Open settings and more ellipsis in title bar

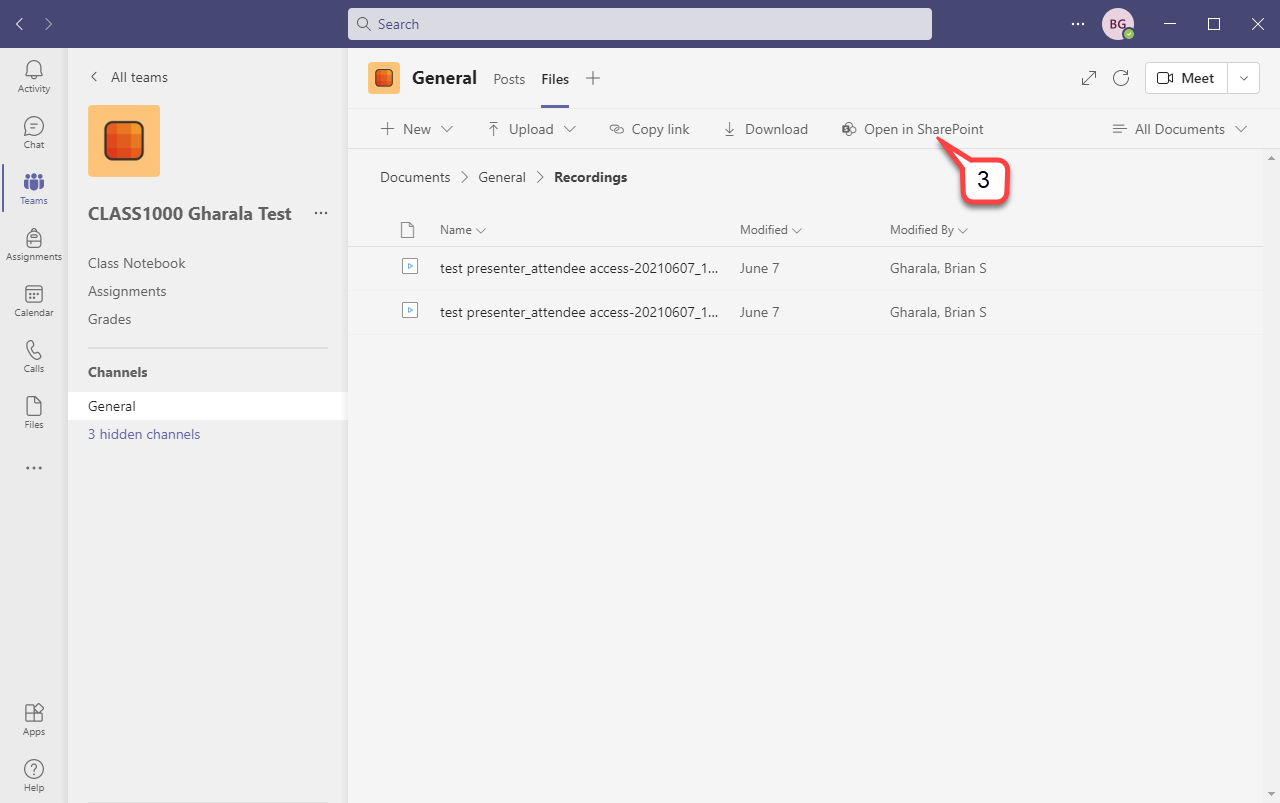click(x=1078, y=24)
